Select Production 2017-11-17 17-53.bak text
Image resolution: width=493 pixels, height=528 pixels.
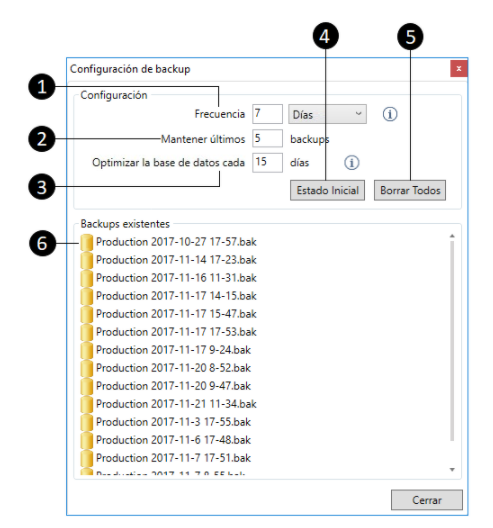(176, 332)
